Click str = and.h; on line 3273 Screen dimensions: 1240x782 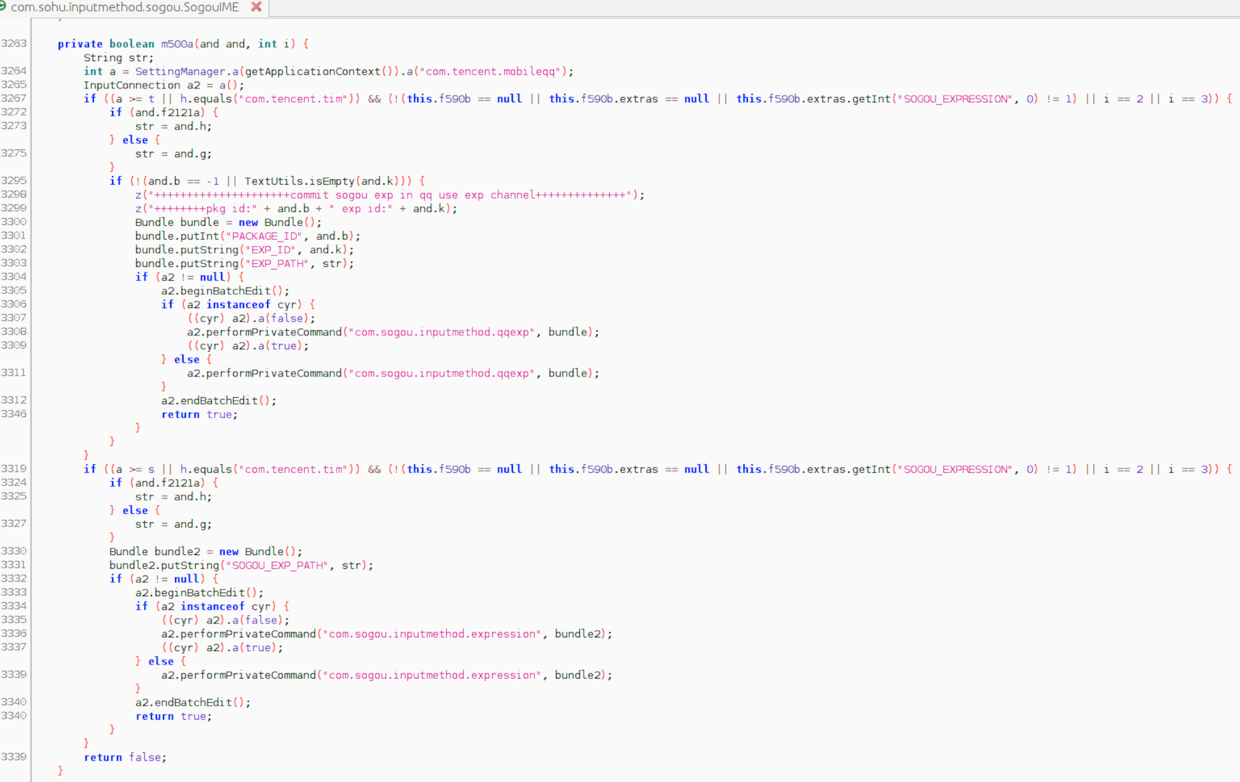point(174,127)
